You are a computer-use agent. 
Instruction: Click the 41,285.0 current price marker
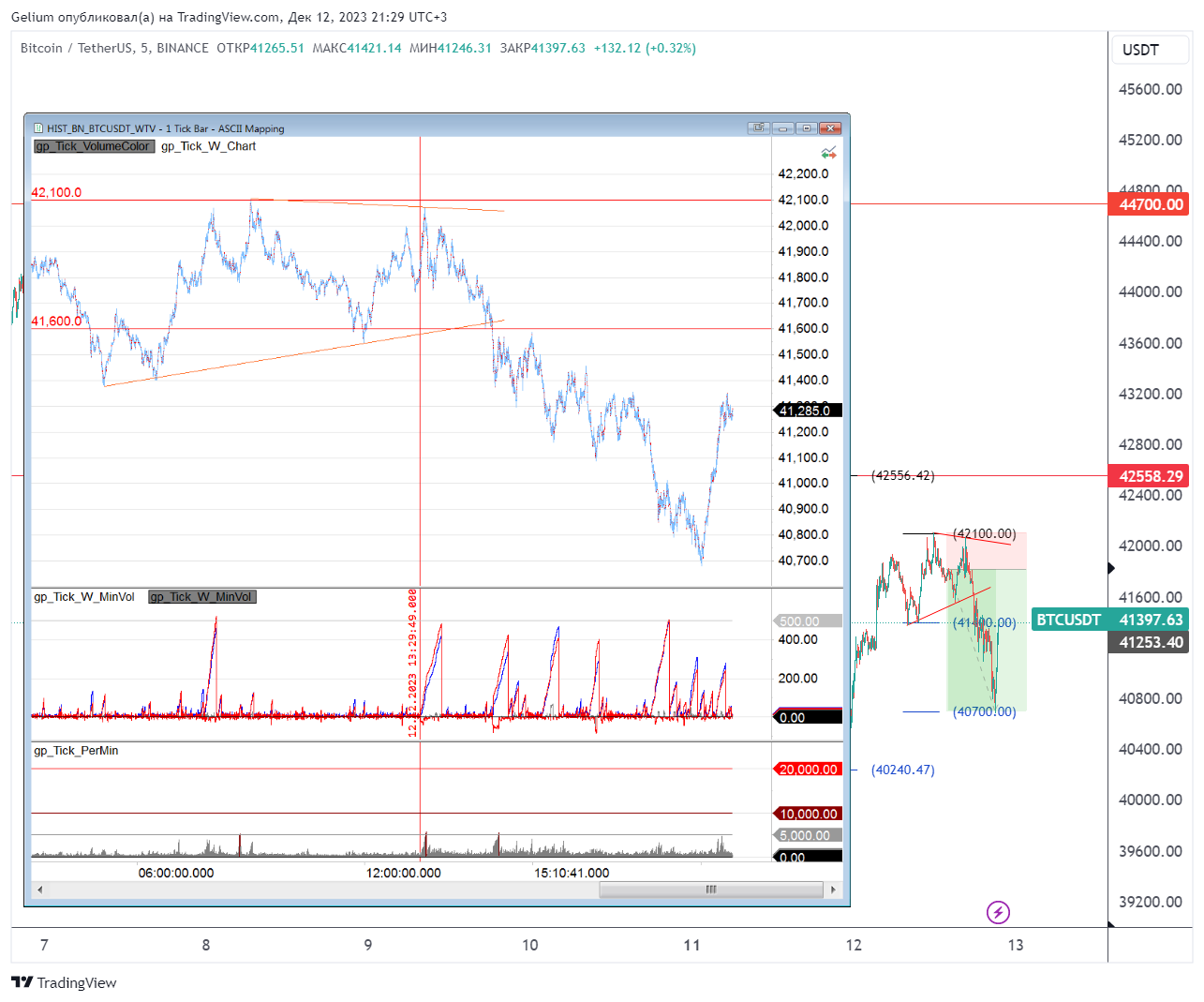tap(807, 411)
